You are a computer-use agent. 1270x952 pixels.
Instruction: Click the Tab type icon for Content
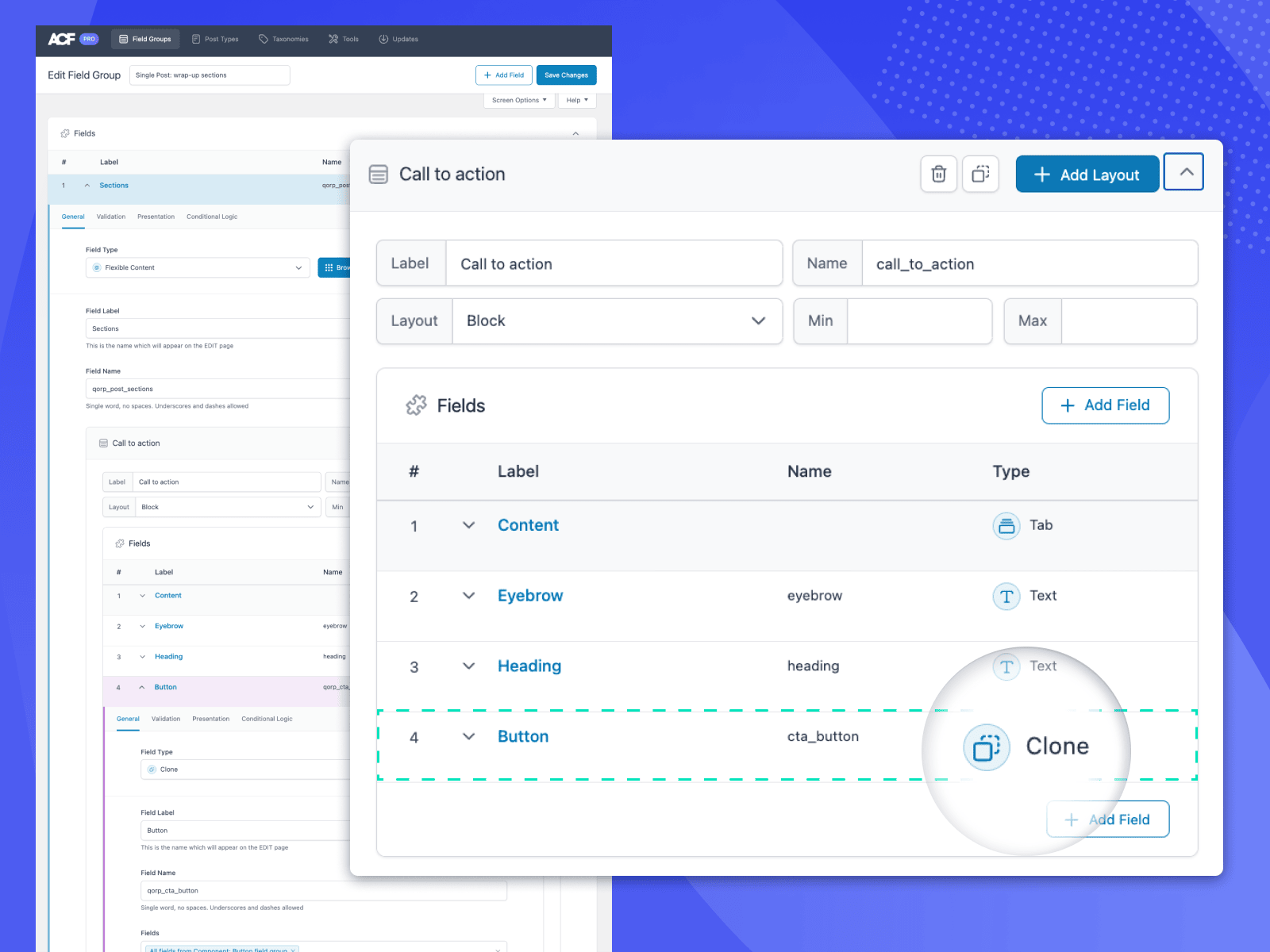pyautogui.click(x=1006, y=525)
